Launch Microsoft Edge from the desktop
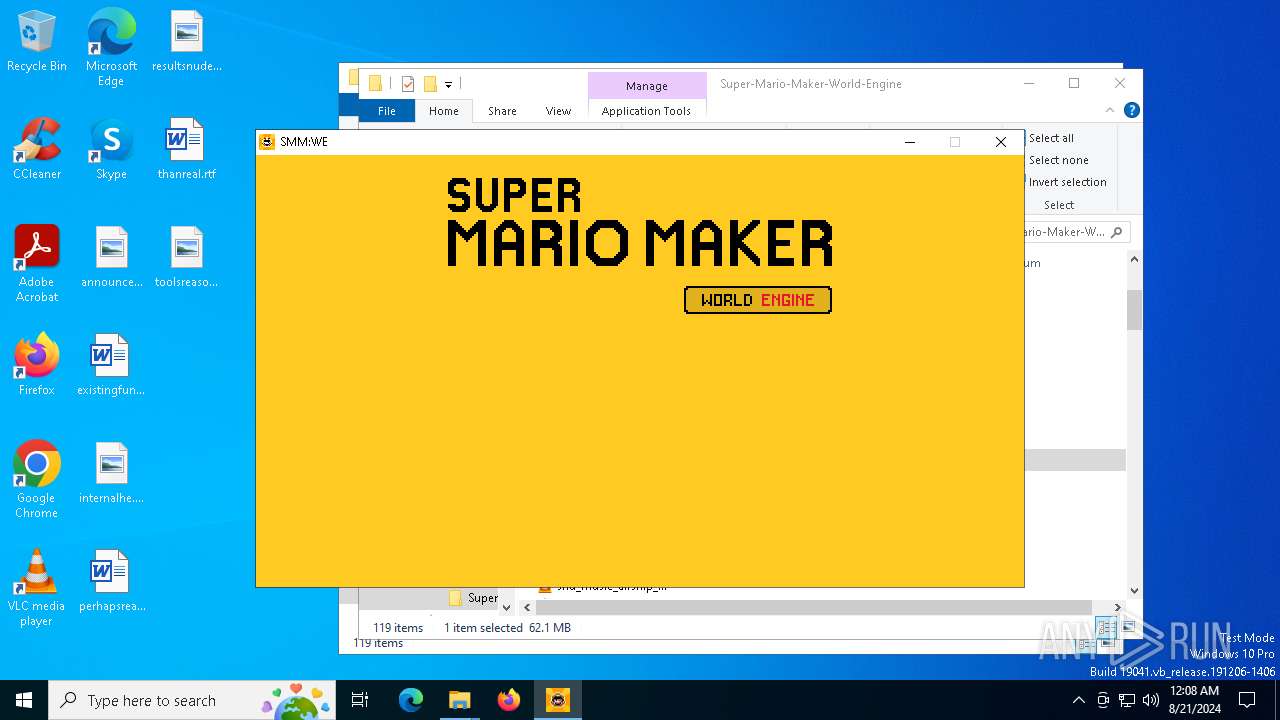Screen dimensions: 1280x720 111,47
